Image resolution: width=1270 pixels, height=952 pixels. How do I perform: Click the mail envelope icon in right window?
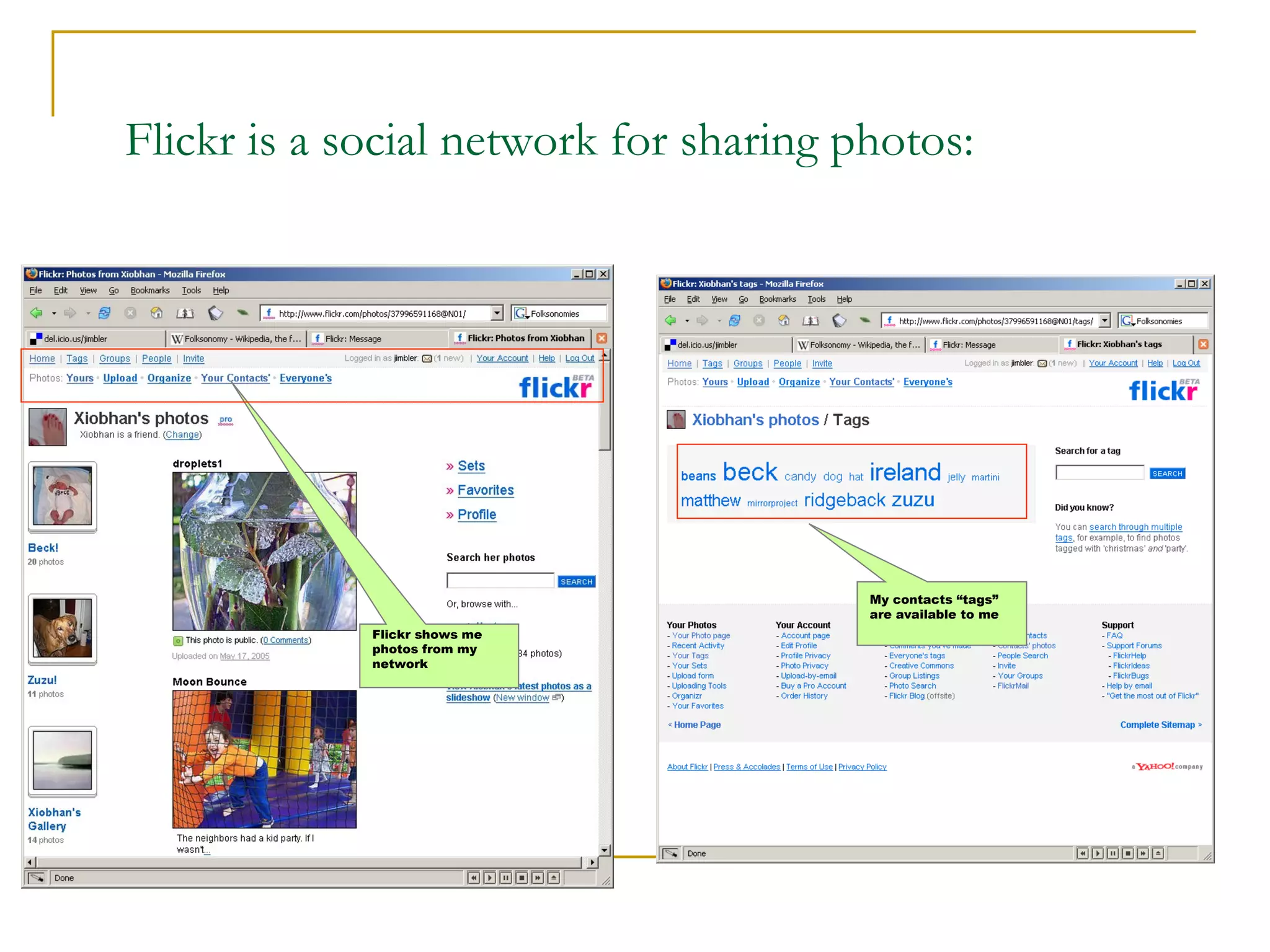coord(1042,363)
